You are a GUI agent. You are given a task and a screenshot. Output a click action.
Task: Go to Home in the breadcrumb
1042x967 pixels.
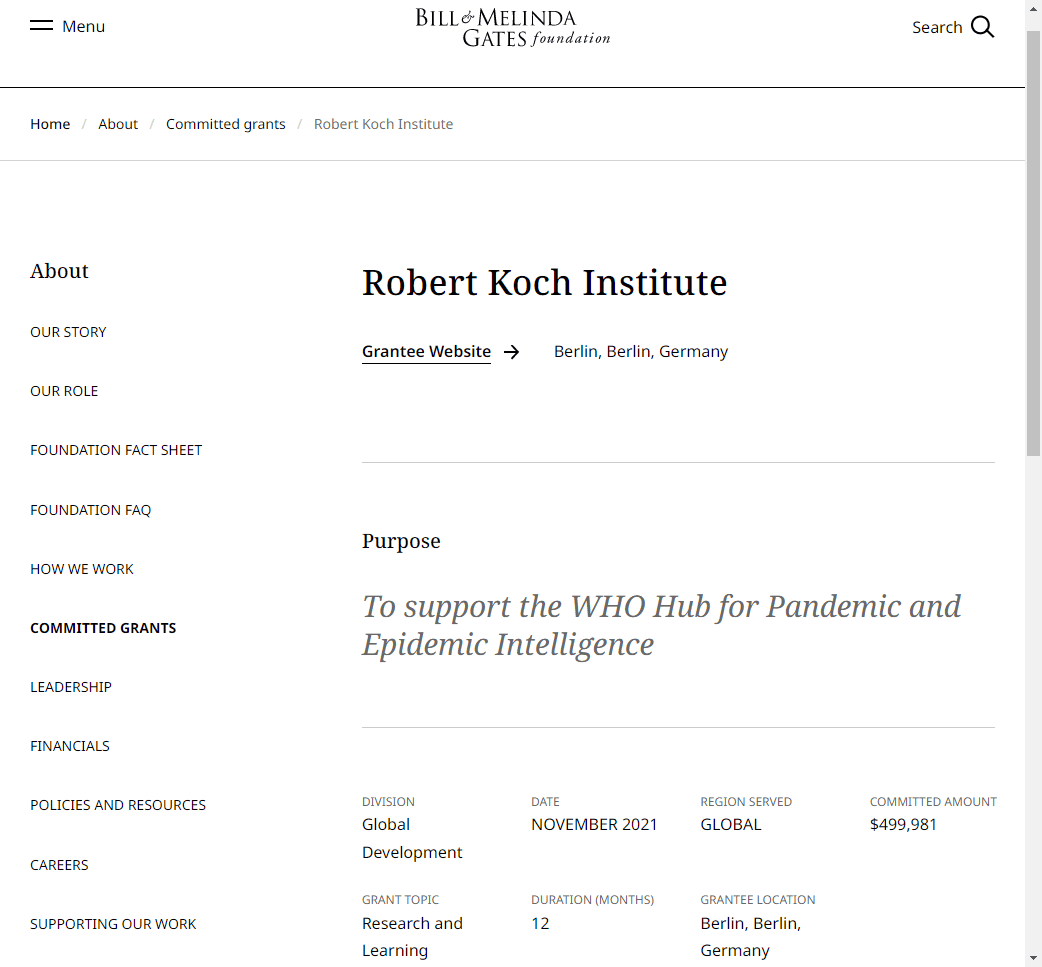pyautogui.click(x=50, y=124)
